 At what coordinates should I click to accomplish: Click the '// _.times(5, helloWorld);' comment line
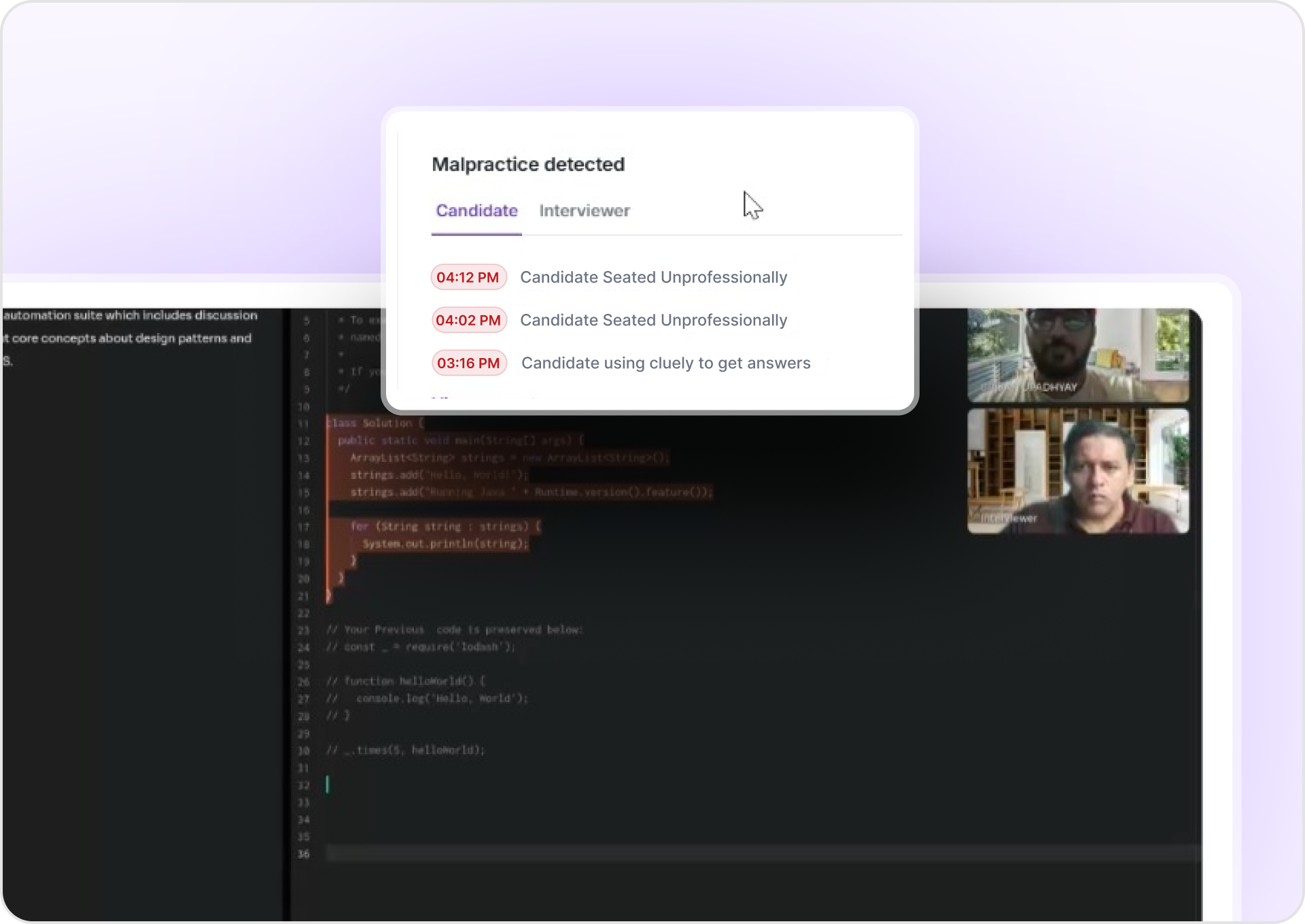tap(406, 750)
